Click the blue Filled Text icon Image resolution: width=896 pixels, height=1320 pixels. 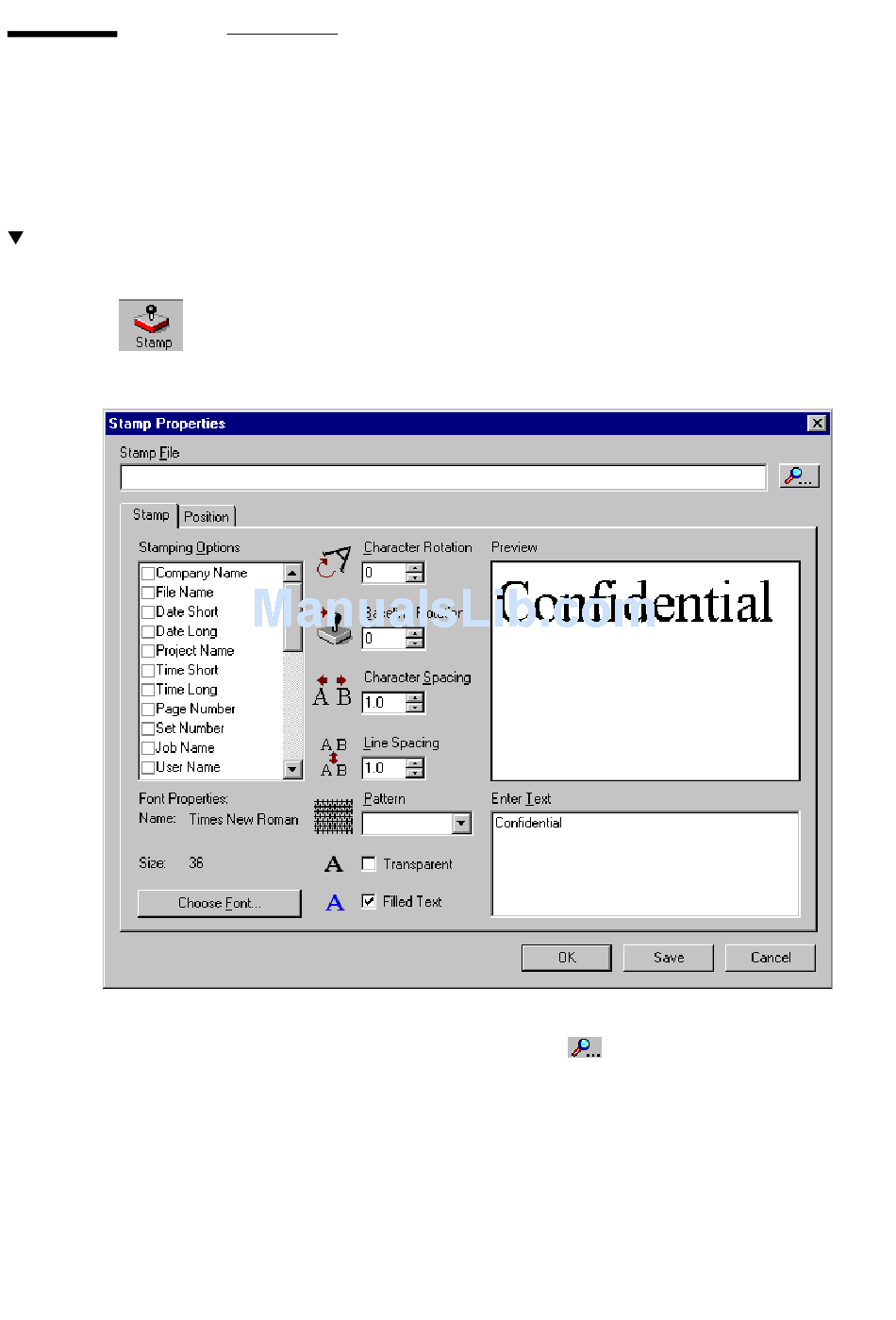tap(335, 903)
